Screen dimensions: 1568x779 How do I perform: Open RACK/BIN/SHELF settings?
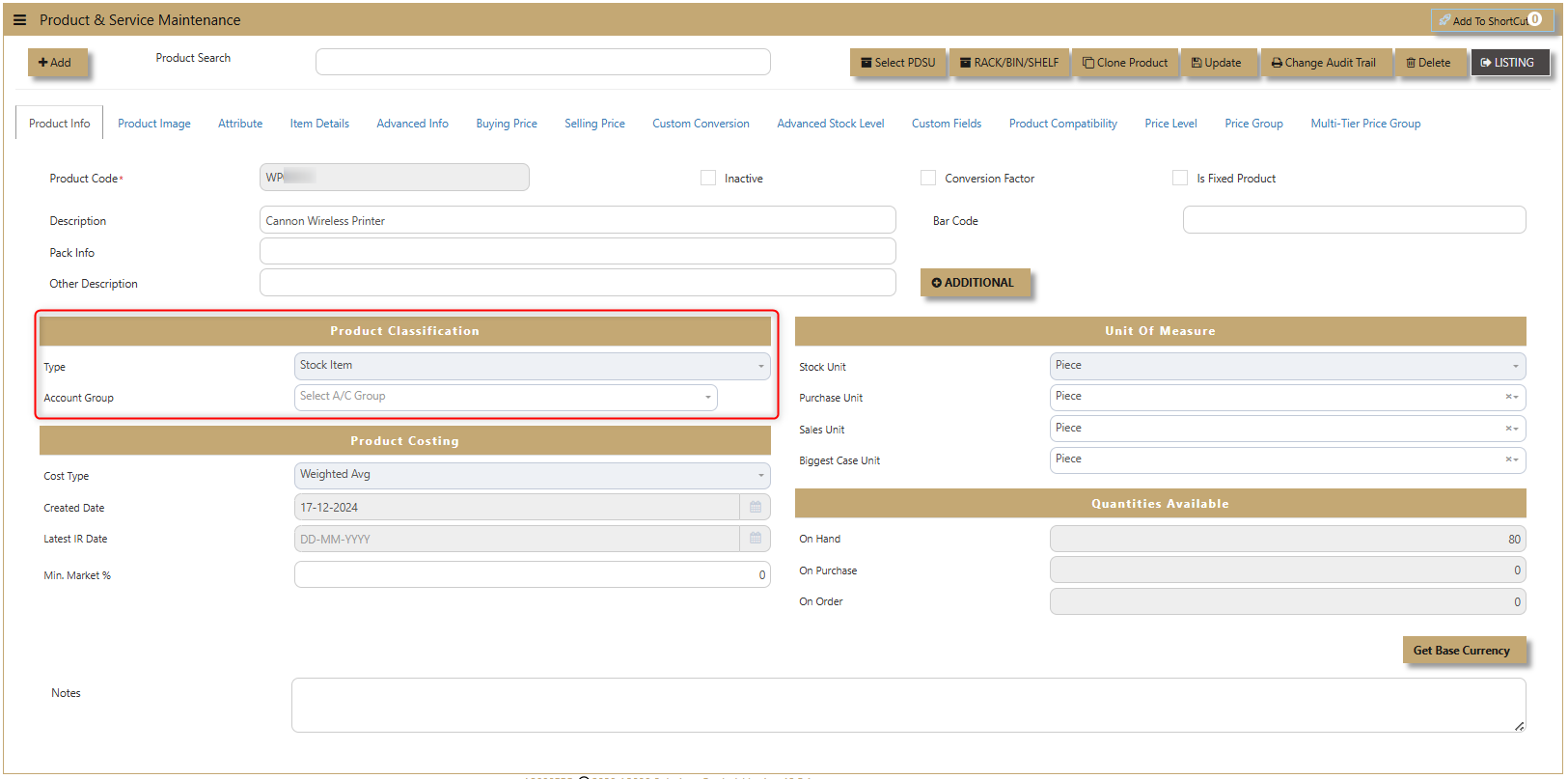coord(1009,63)
